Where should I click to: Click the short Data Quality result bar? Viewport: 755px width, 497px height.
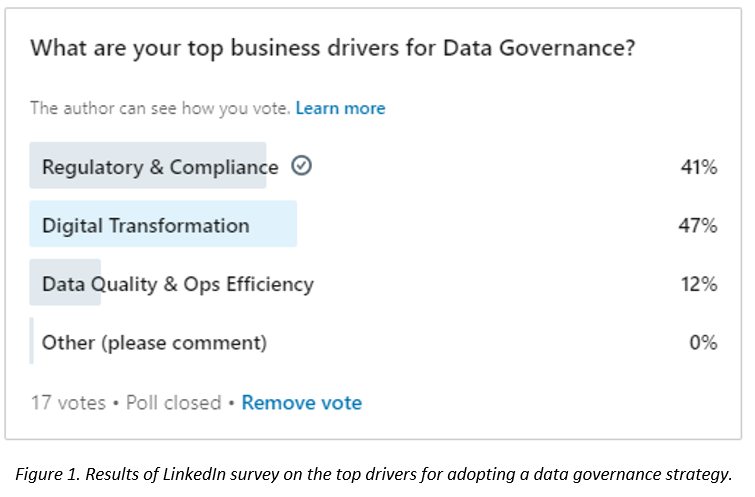coord(65,282)
